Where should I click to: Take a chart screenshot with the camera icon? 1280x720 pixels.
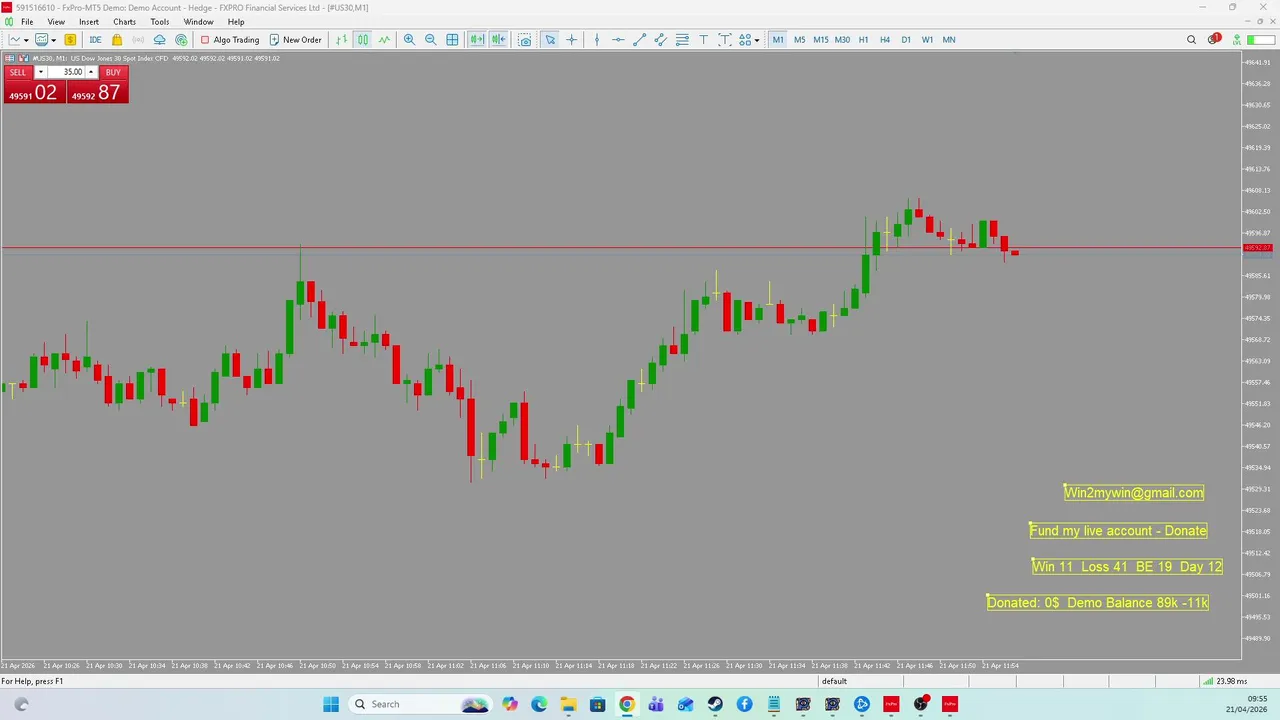point(525,40)
